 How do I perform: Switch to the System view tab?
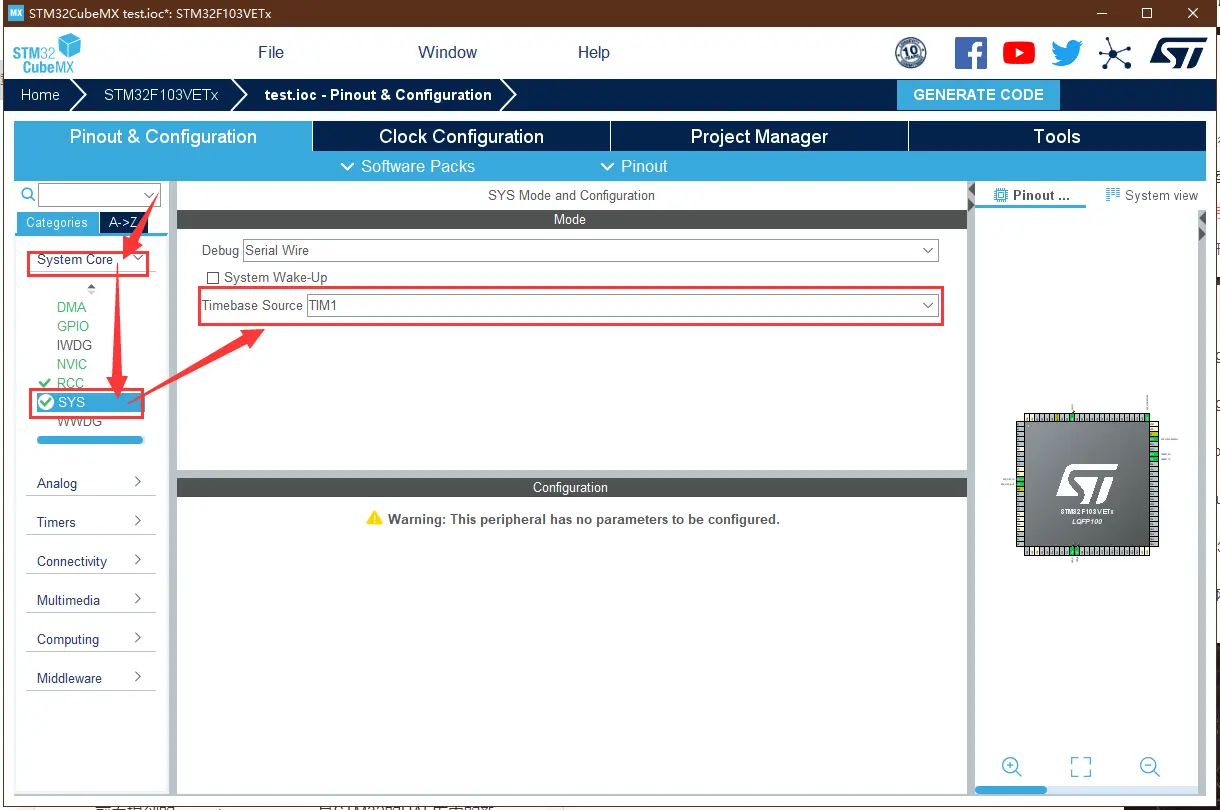1152,195
